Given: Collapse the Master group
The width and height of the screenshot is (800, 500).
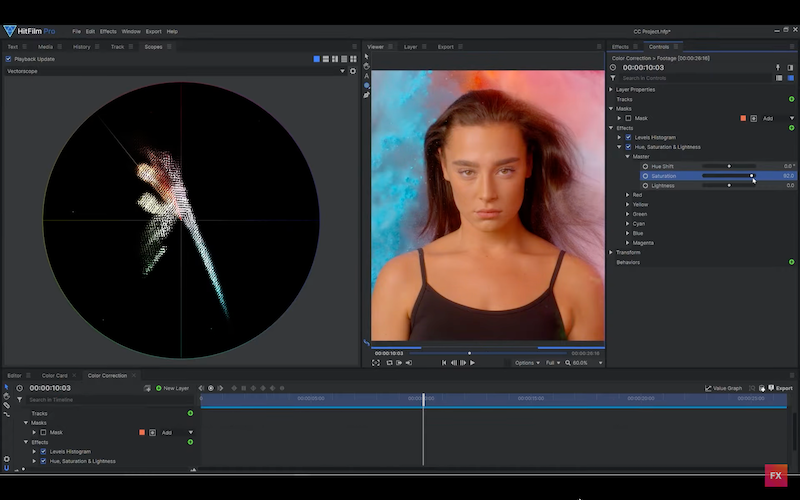Looking at the screenshot, I should click(x=628, y=157).
